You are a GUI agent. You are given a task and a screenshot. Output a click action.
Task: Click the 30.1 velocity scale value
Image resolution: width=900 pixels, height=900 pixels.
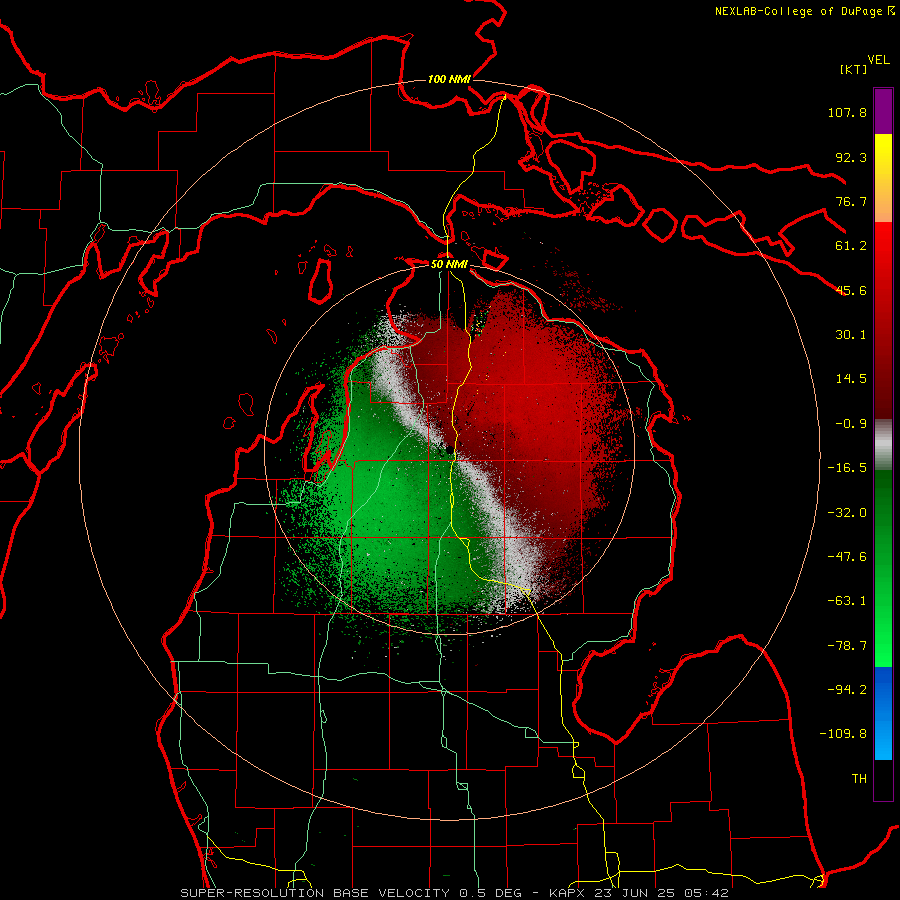(x=851, y=335)
